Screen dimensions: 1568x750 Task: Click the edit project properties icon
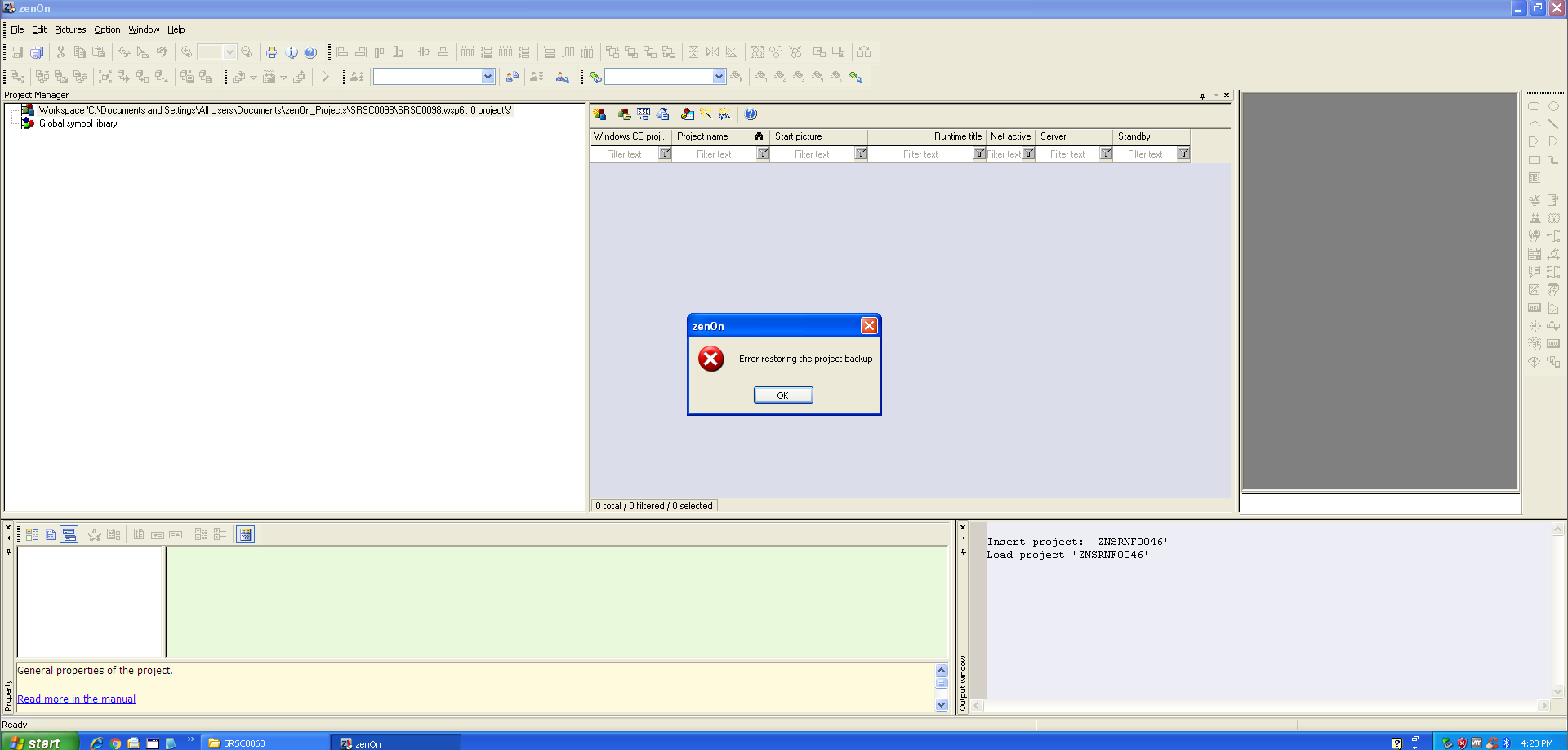click(x=688, y=114)
